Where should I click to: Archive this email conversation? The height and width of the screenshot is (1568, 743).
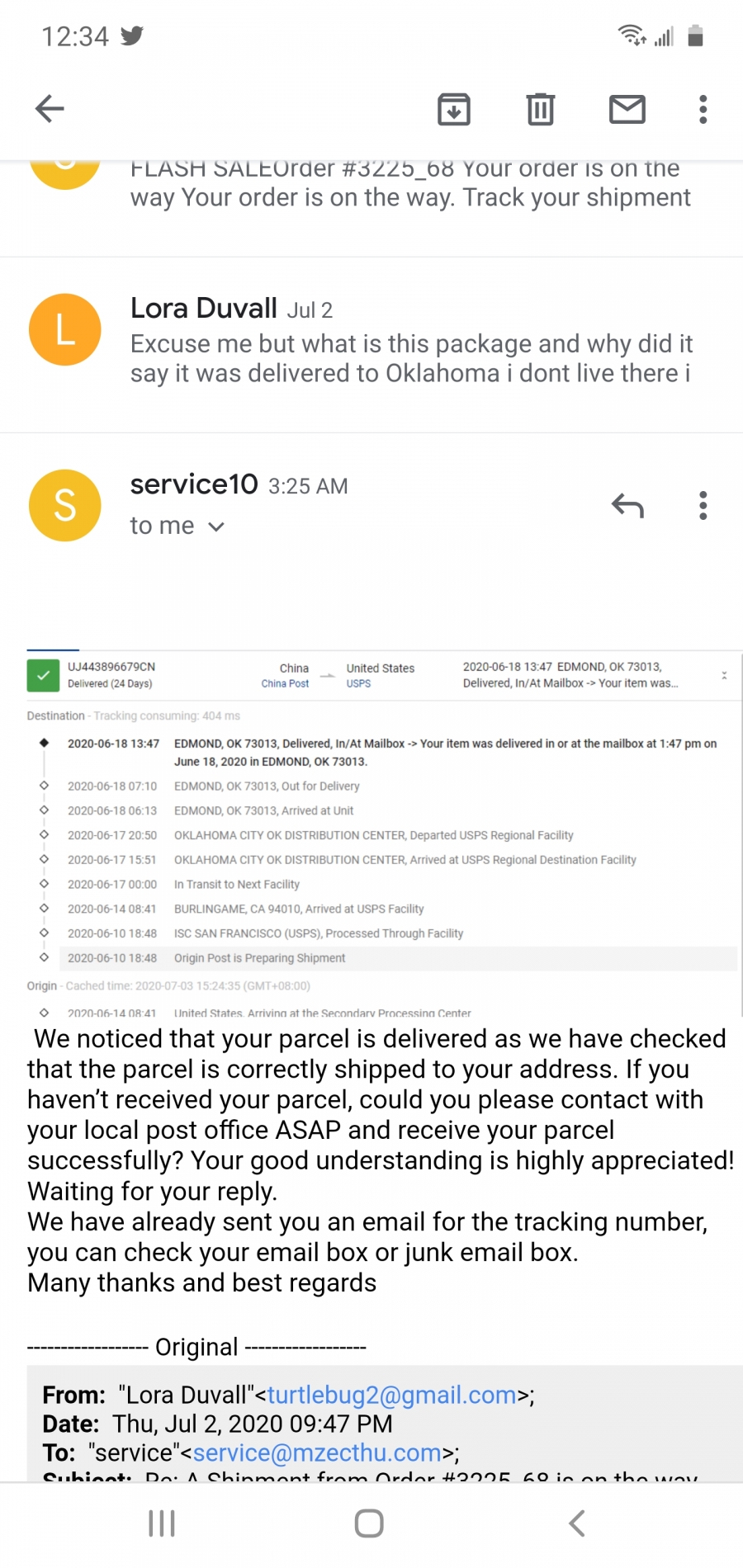click(453, 109)
